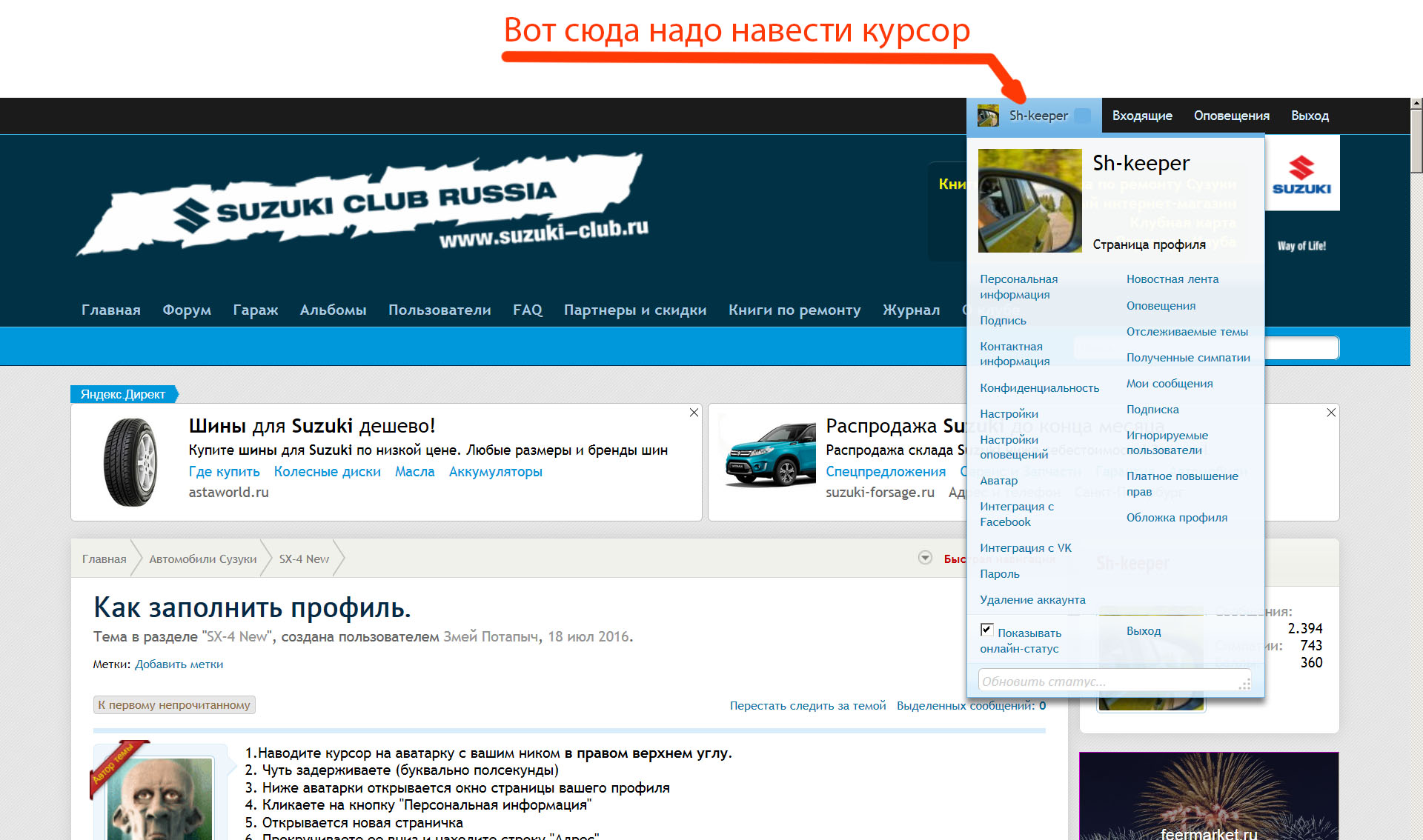Open Входящие in top bar
Viewport: 1423px width, 840px height.
[x=1142, y=116]
